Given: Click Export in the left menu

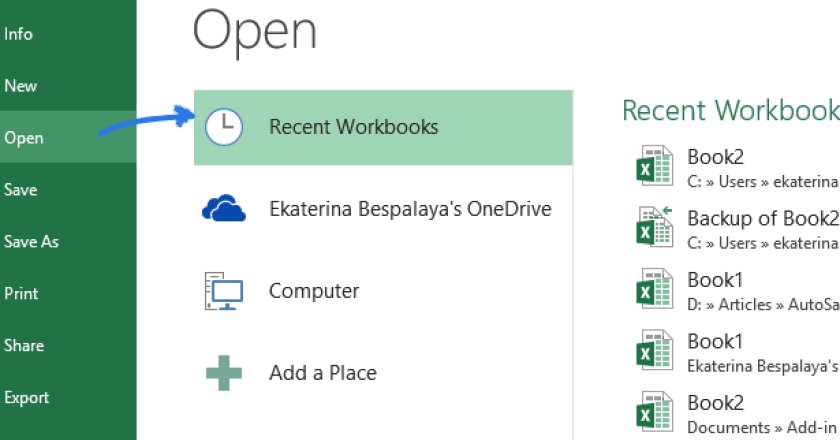Looking at the screenshot, I should click(x=27, y=398).
